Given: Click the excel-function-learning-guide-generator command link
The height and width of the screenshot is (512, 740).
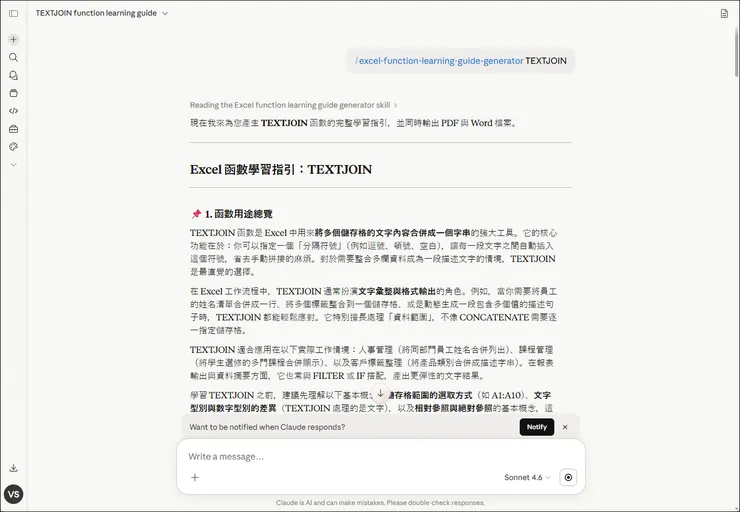Looking at the screenshot, I should pyautogui.click(x=439, y=61).
